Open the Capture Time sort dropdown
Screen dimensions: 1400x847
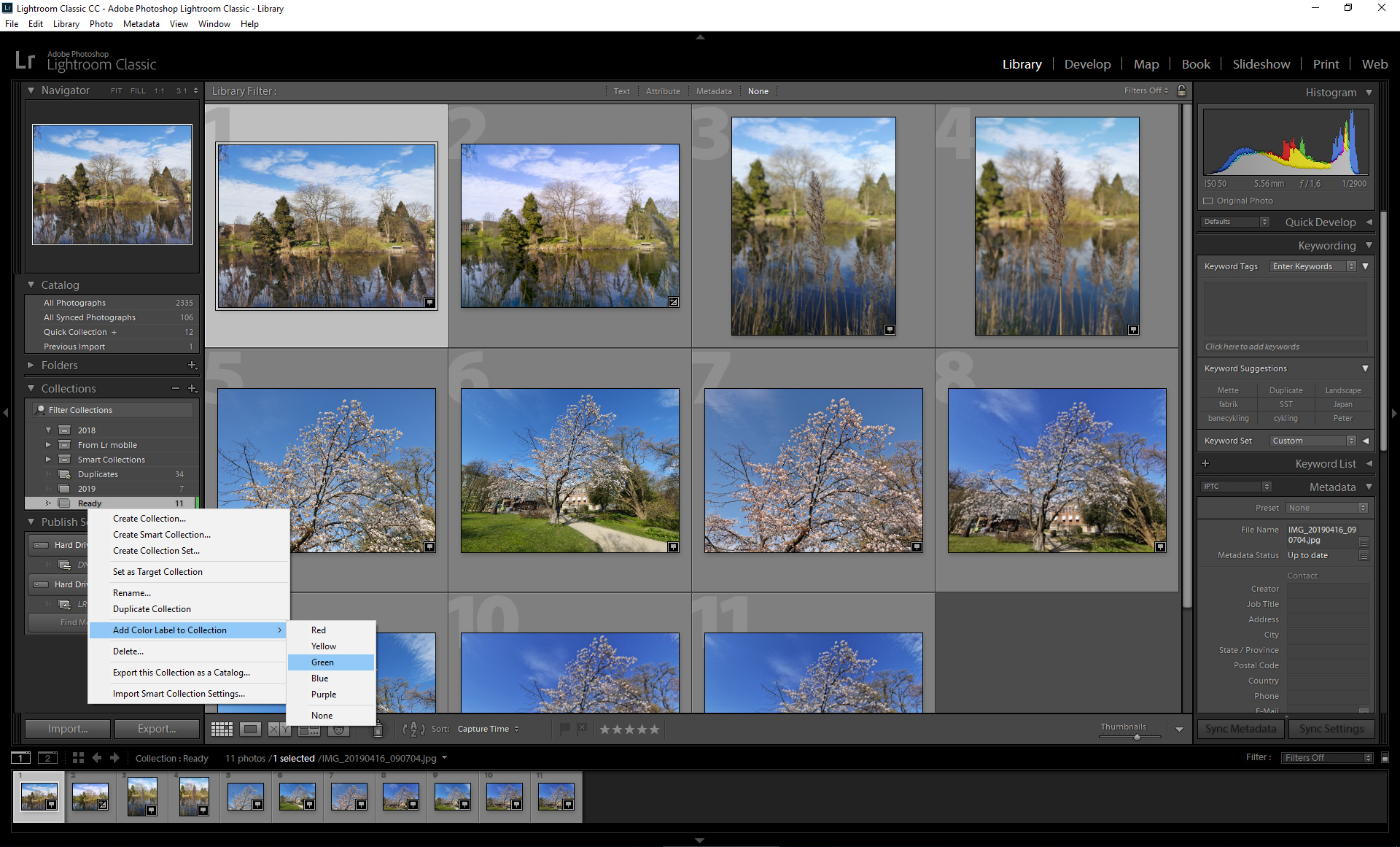(x=489, y=729)
